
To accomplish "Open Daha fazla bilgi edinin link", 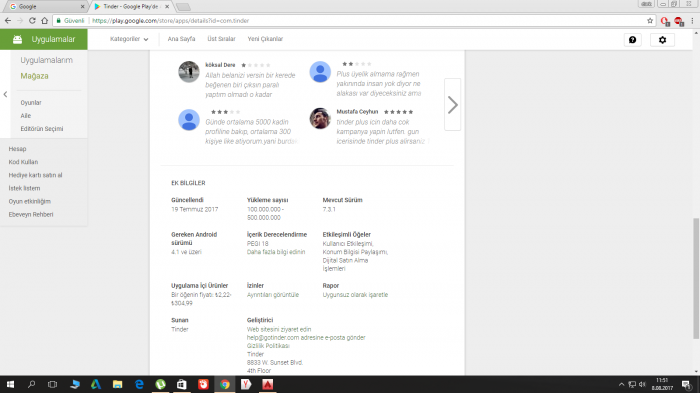I will [x=276, y=252].
